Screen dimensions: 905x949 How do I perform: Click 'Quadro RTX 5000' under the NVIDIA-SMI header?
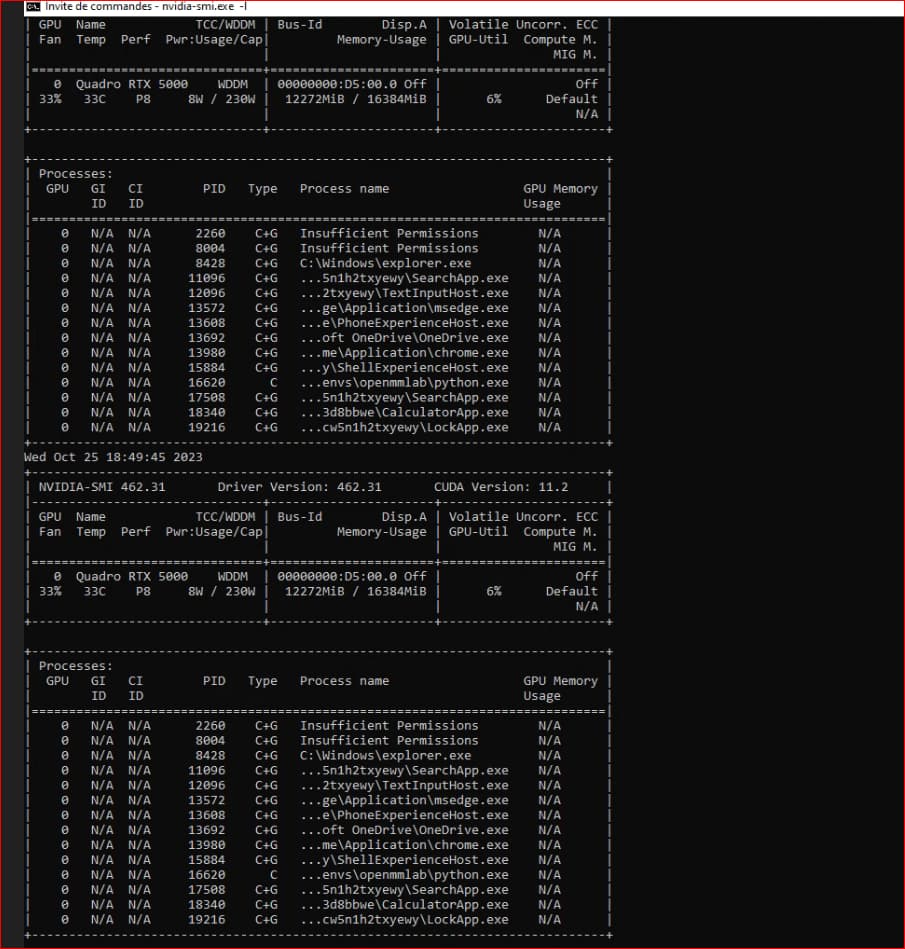pos(131,576)
